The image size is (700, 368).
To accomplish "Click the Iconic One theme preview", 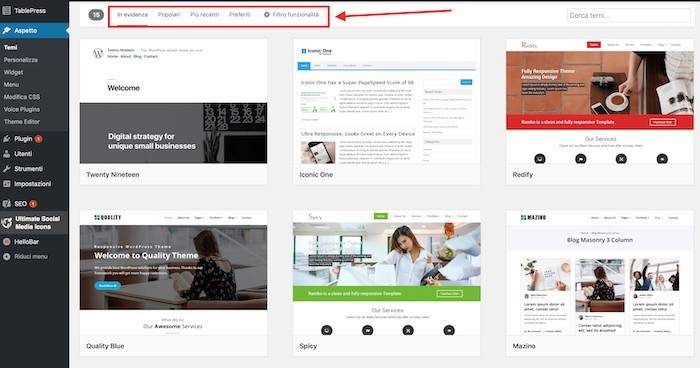I will click(387, 101).
